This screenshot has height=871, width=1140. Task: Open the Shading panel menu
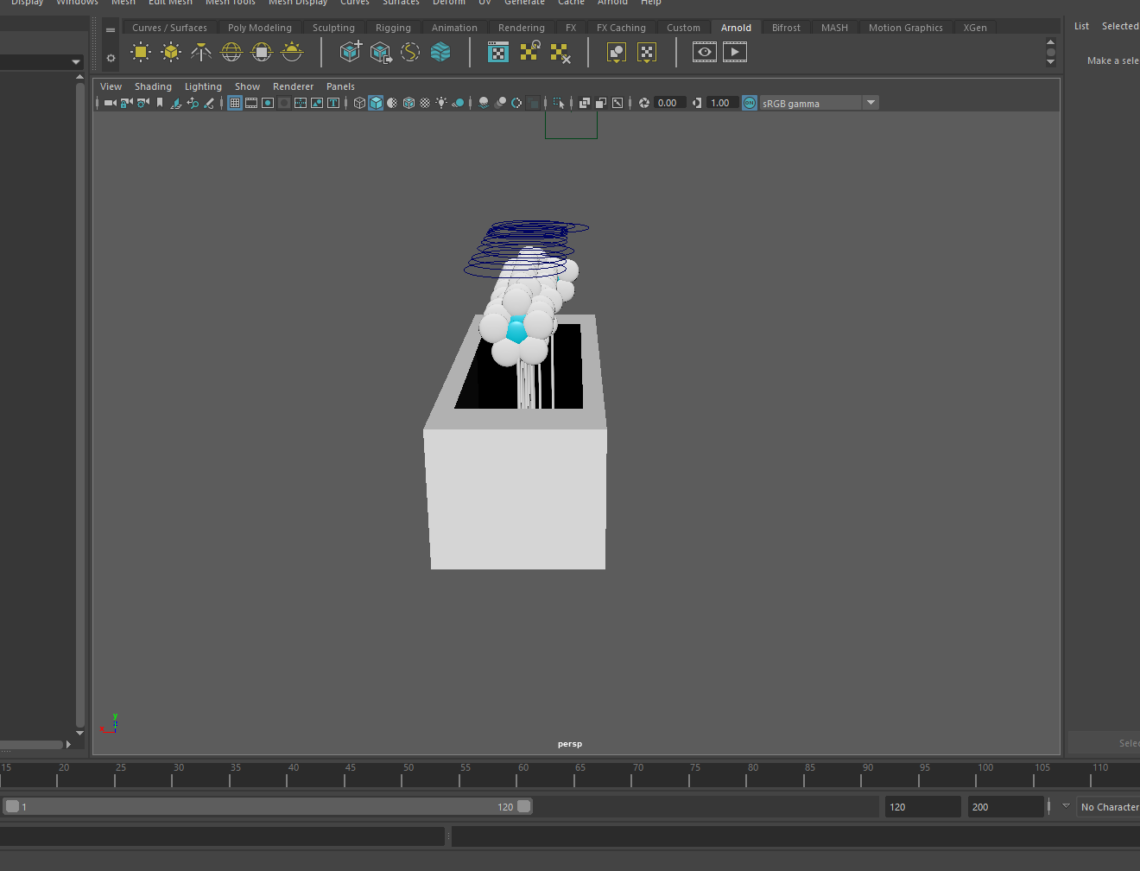[153, 87]
